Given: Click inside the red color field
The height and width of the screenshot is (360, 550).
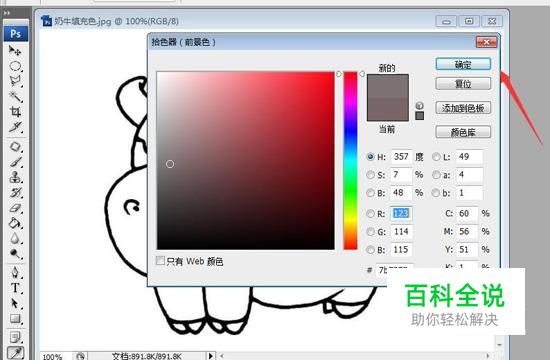Looking at the screenshot, I should pos(246,161).
